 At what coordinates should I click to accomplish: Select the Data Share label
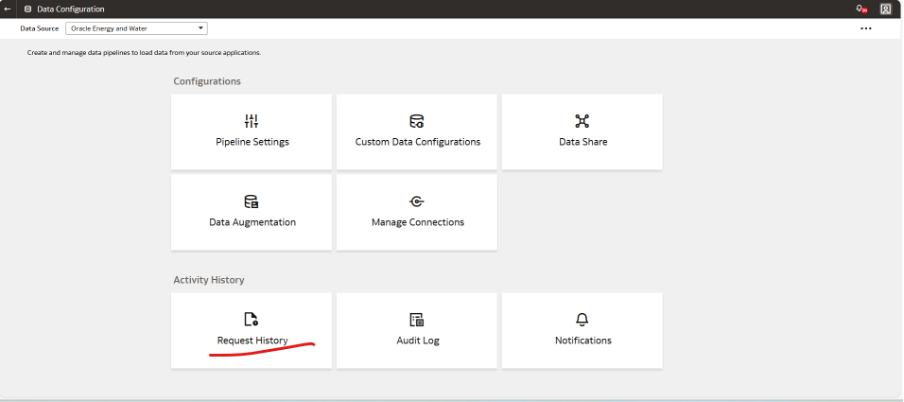(x=582, y=142)
